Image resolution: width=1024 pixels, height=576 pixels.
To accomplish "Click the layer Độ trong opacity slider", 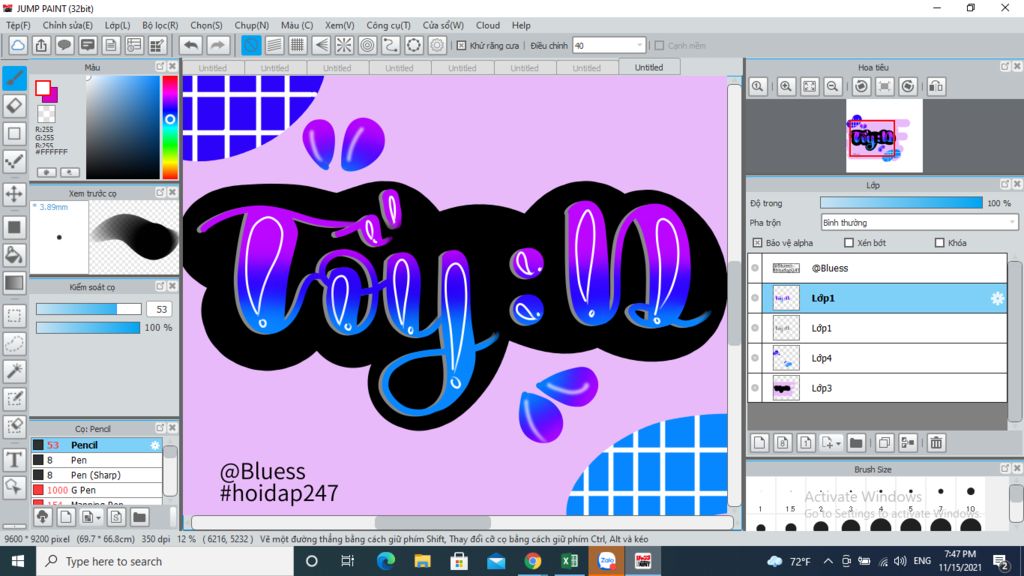I will coord(901,203).
